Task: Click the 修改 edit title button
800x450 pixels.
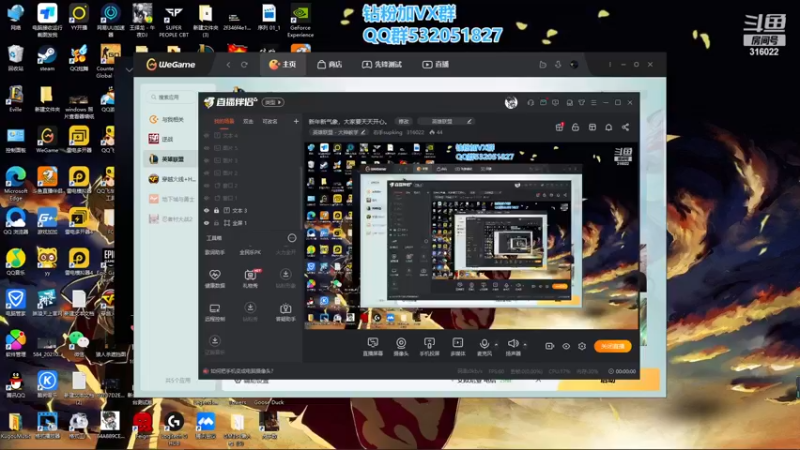Action: tap(404, 121)
